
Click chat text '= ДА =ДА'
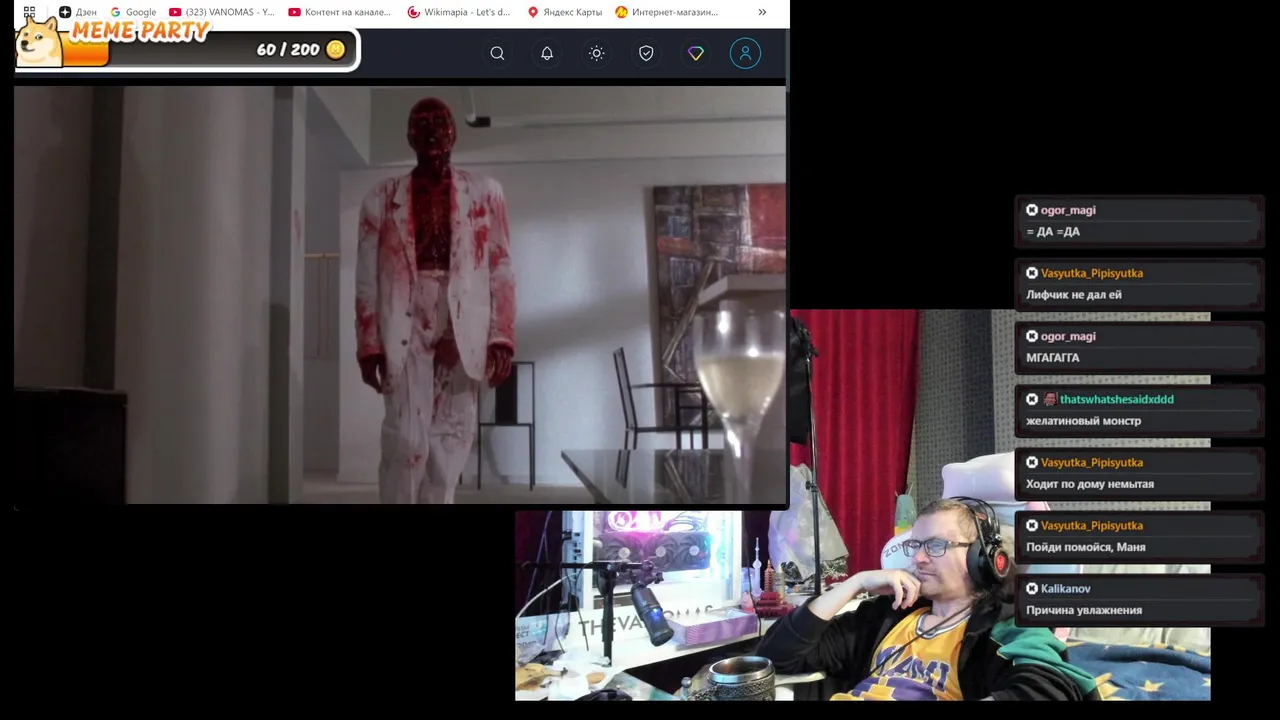pyautogui.click(x=1053, y=232)
